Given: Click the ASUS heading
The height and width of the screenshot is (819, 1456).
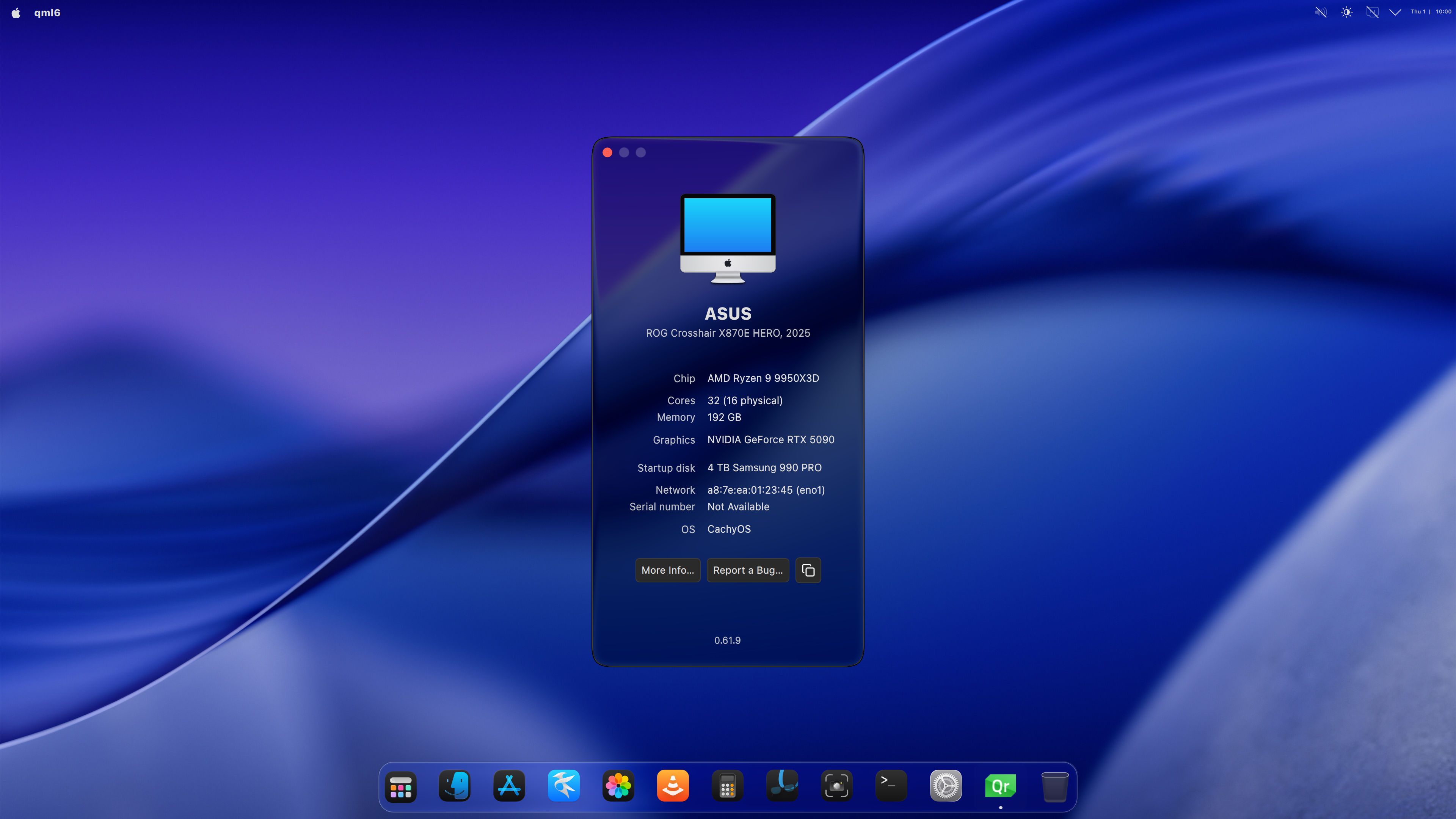Looking at the screenshot, I should click(x=728, y=314).
